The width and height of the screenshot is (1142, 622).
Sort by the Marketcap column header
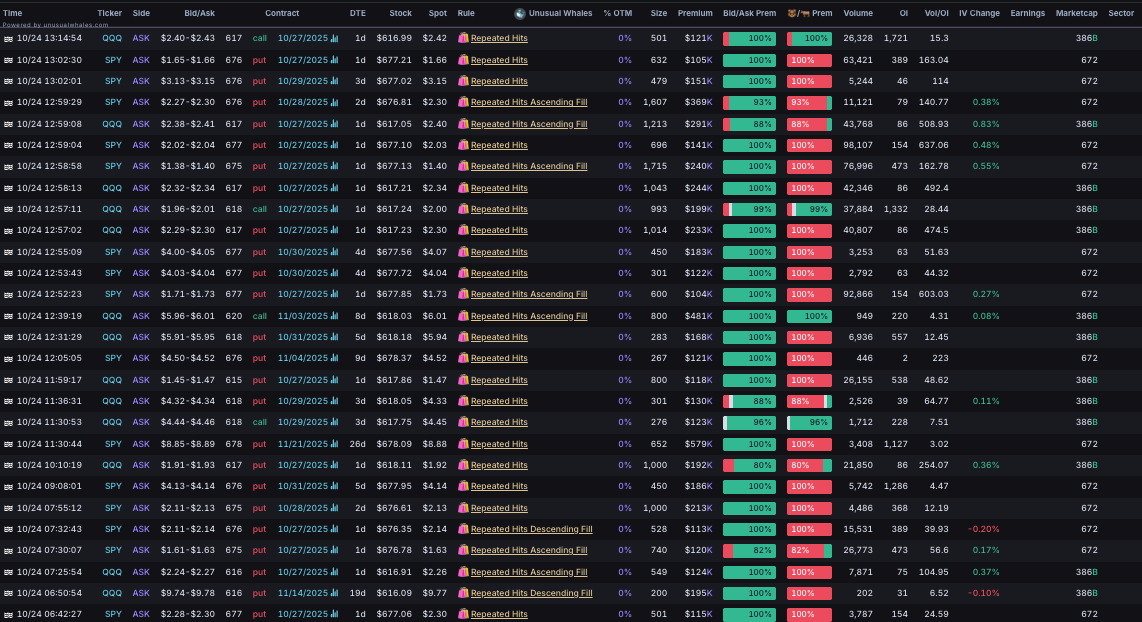(1076, 13)
